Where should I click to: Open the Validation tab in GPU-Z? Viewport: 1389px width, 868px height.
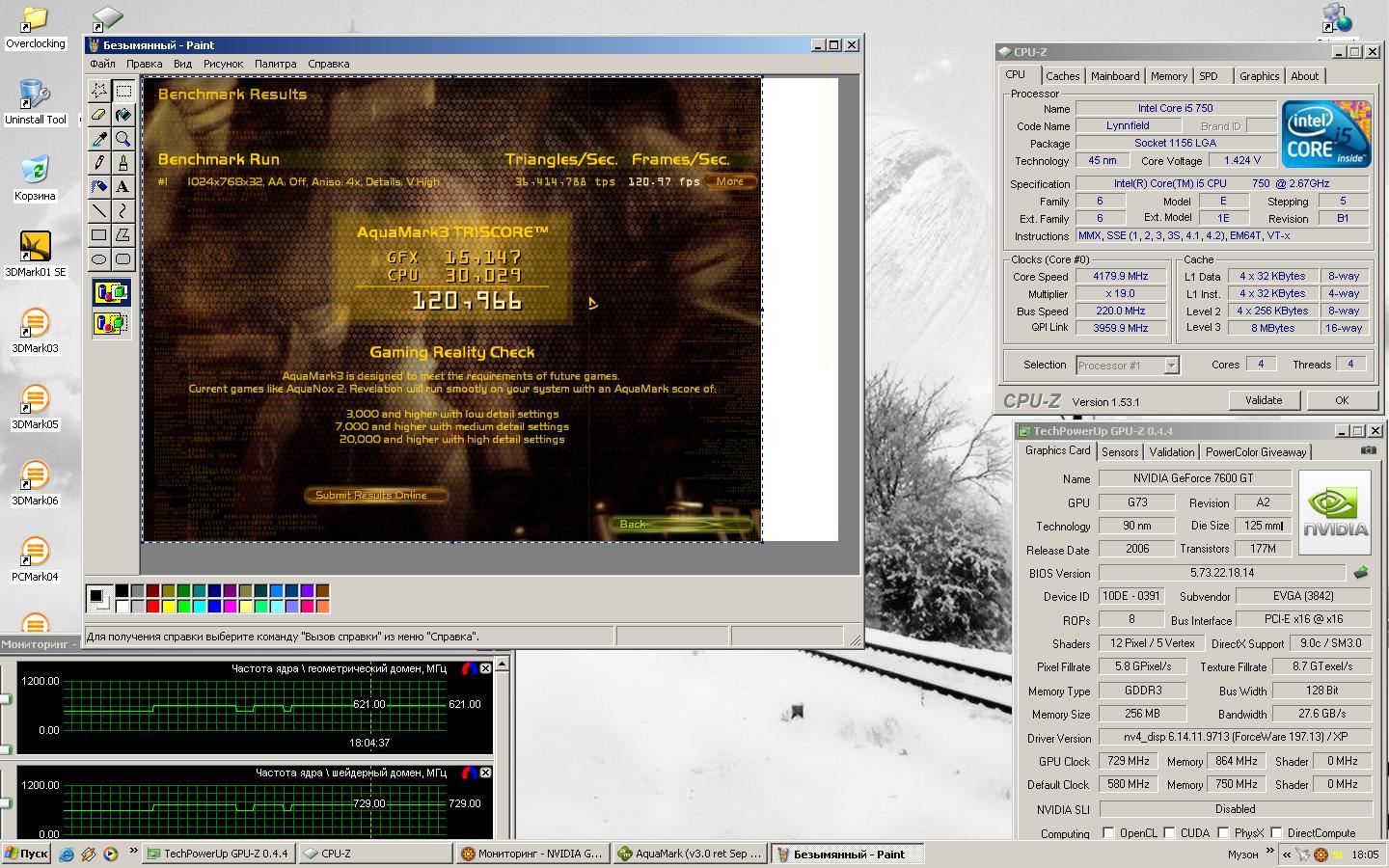click(1172, 451)
